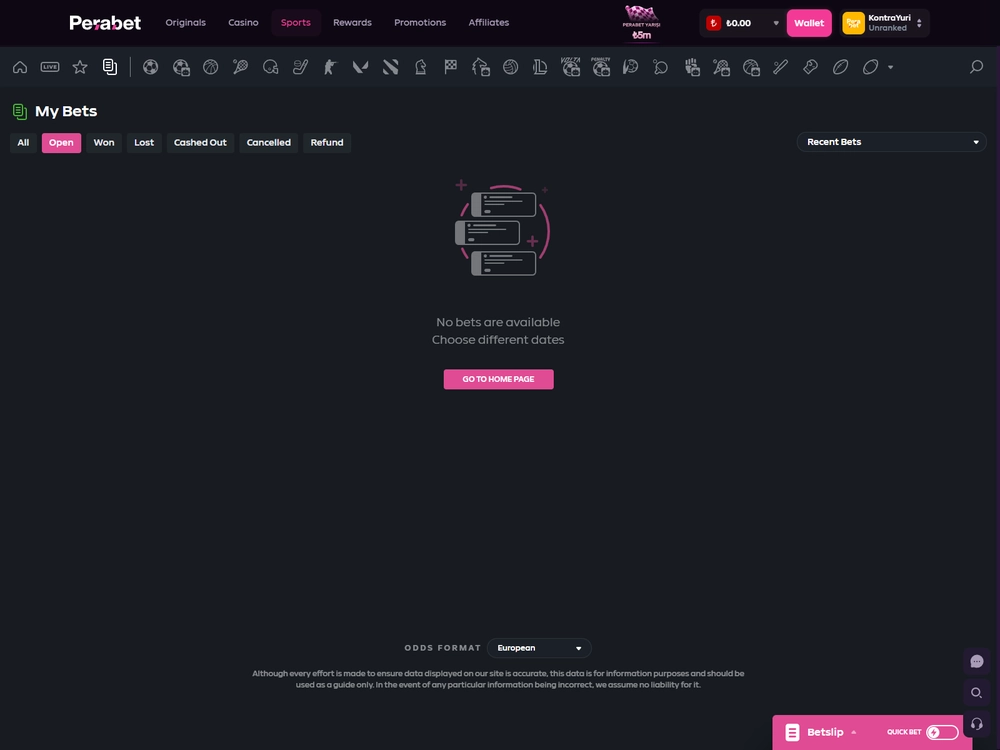Select the tennis racket sport icon
The width and height of the screenshot is (1000, 750).
[x=240, y=67]
